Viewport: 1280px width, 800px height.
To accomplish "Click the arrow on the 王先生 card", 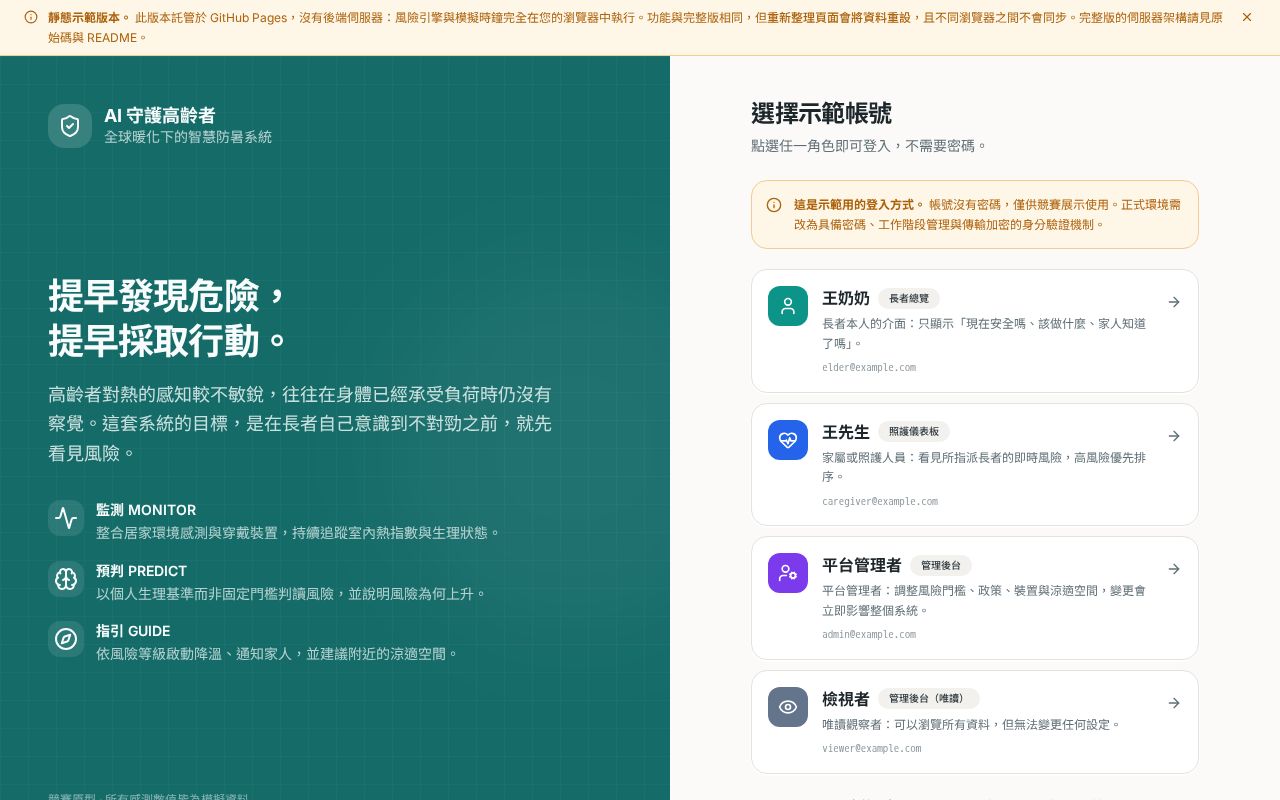I will (x=1174, y=436).
